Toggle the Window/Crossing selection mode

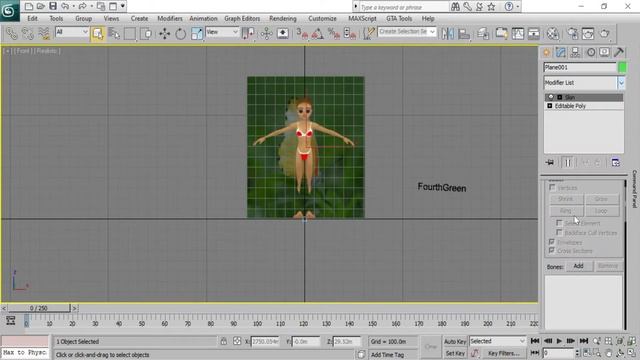[146, 33]
